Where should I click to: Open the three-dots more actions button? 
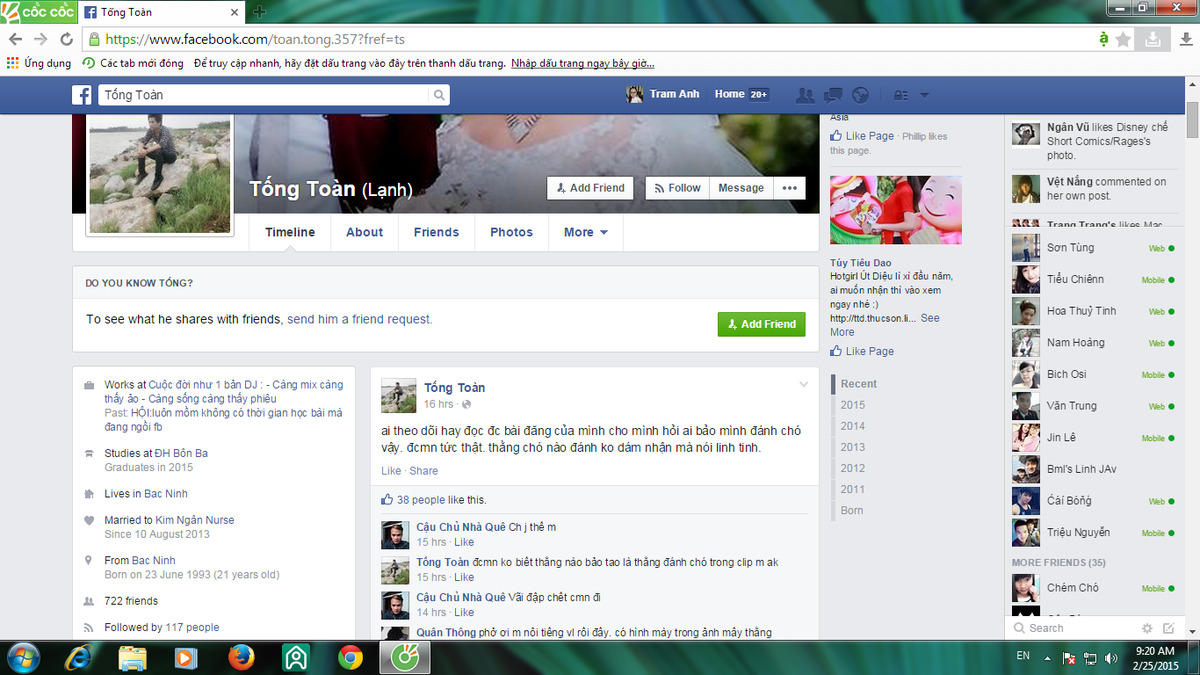(x=789, y=188)
